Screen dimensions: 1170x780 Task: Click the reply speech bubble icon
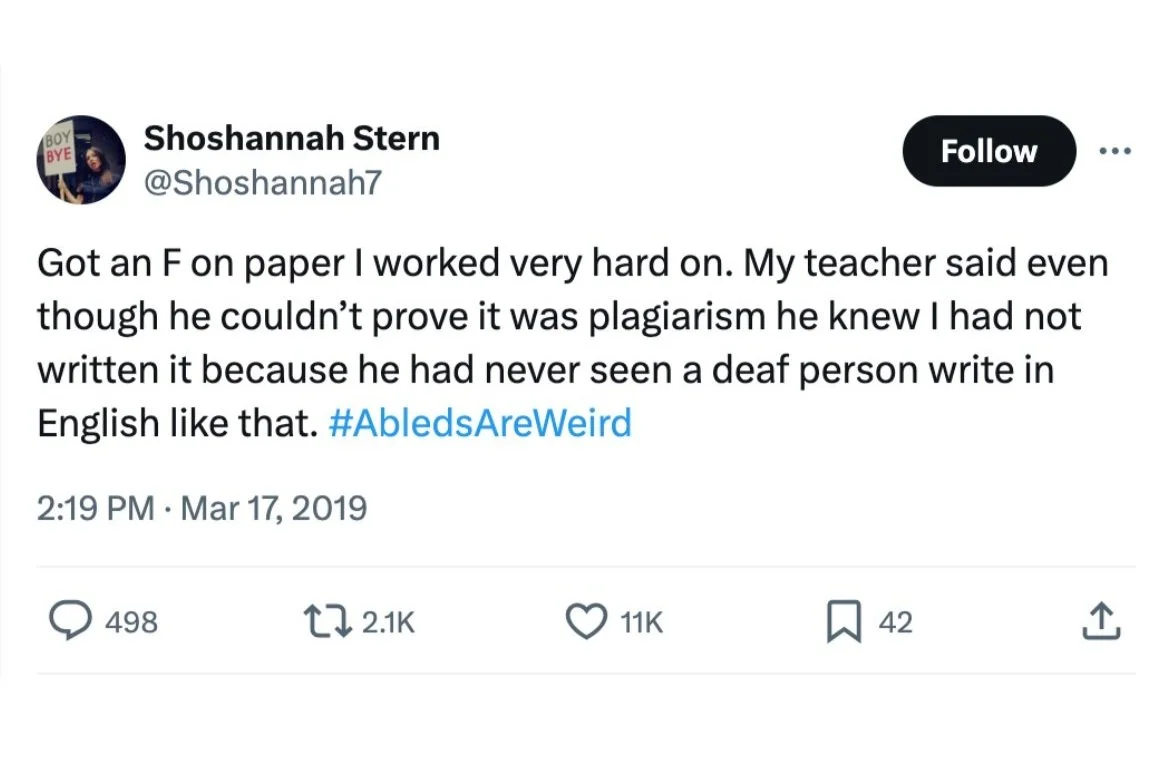coord(70,622)
